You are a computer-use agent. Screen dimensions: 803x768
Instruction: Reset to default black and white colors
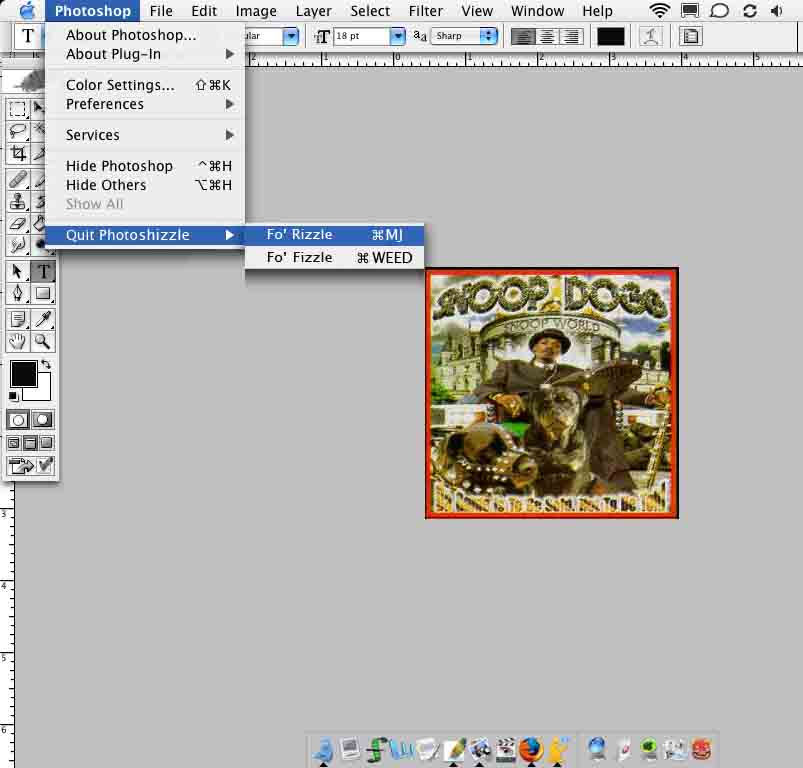coord(13,396)
